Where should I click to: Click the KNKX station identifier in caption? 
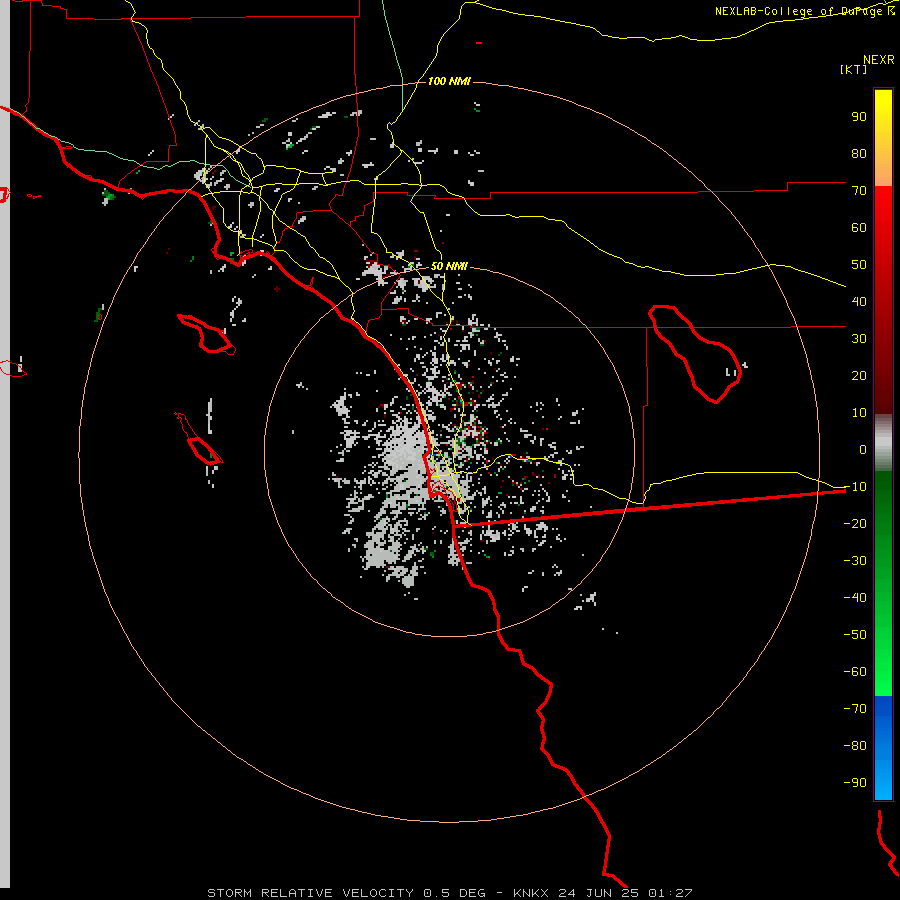pyautogui.click(x=530, y=893)
